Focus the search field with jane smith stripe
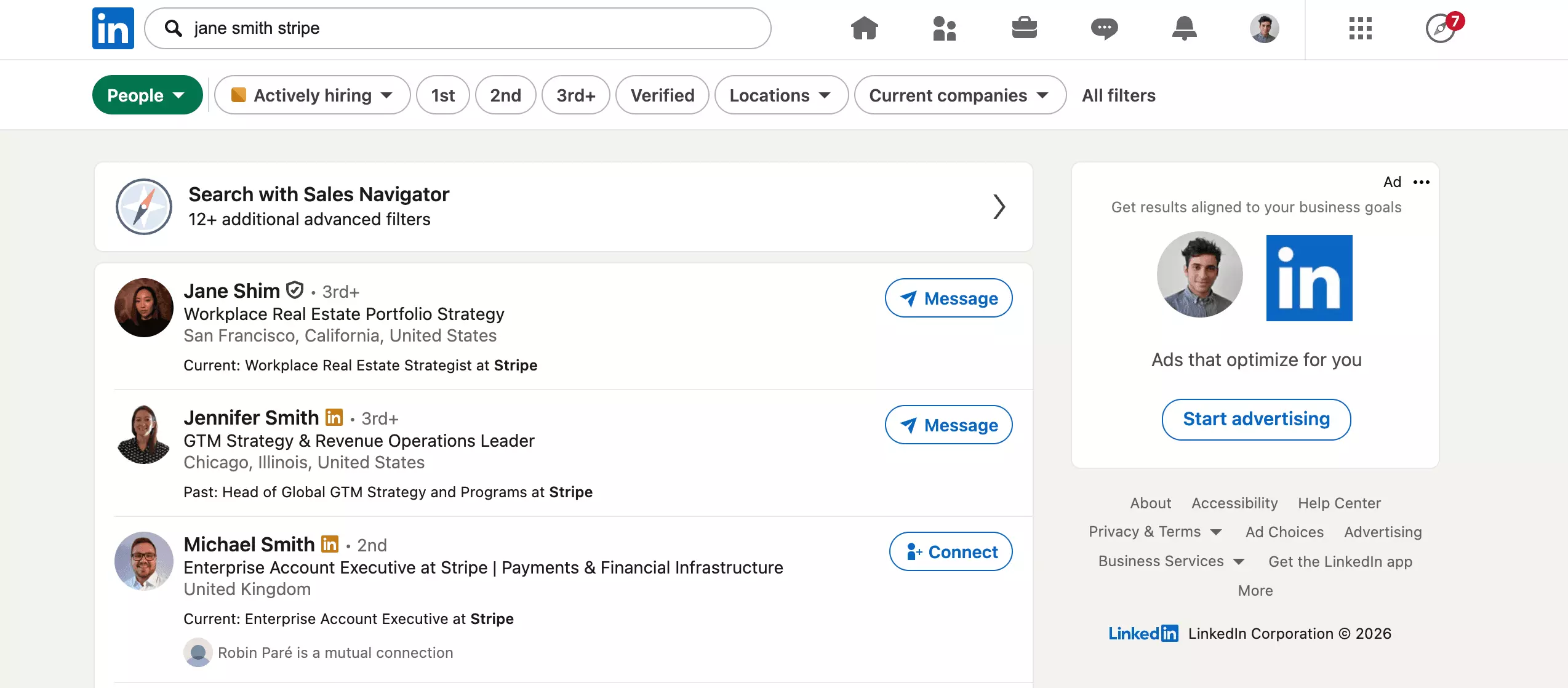This screenshot has width=1568, height=688. coord(457,28)
